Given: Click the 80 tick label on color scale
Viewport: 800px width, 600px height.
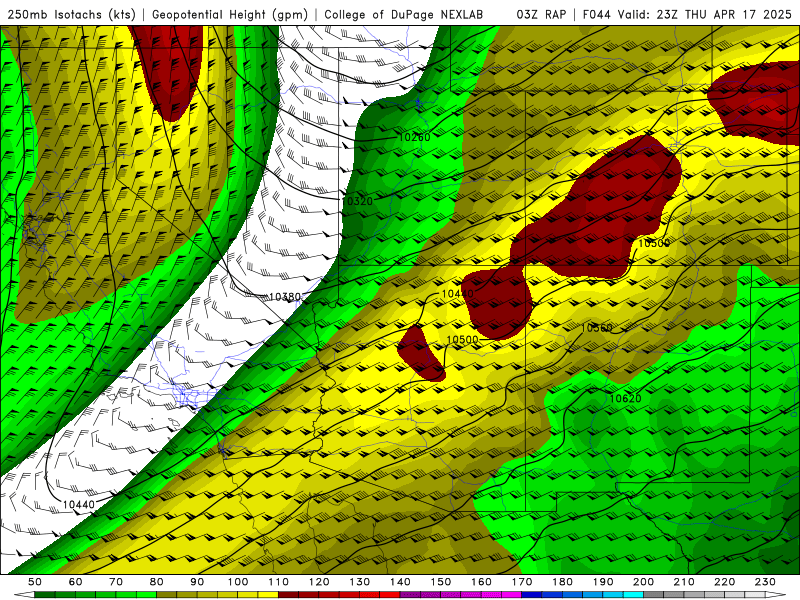Looking at the screenshot, I should click(157, 582).
